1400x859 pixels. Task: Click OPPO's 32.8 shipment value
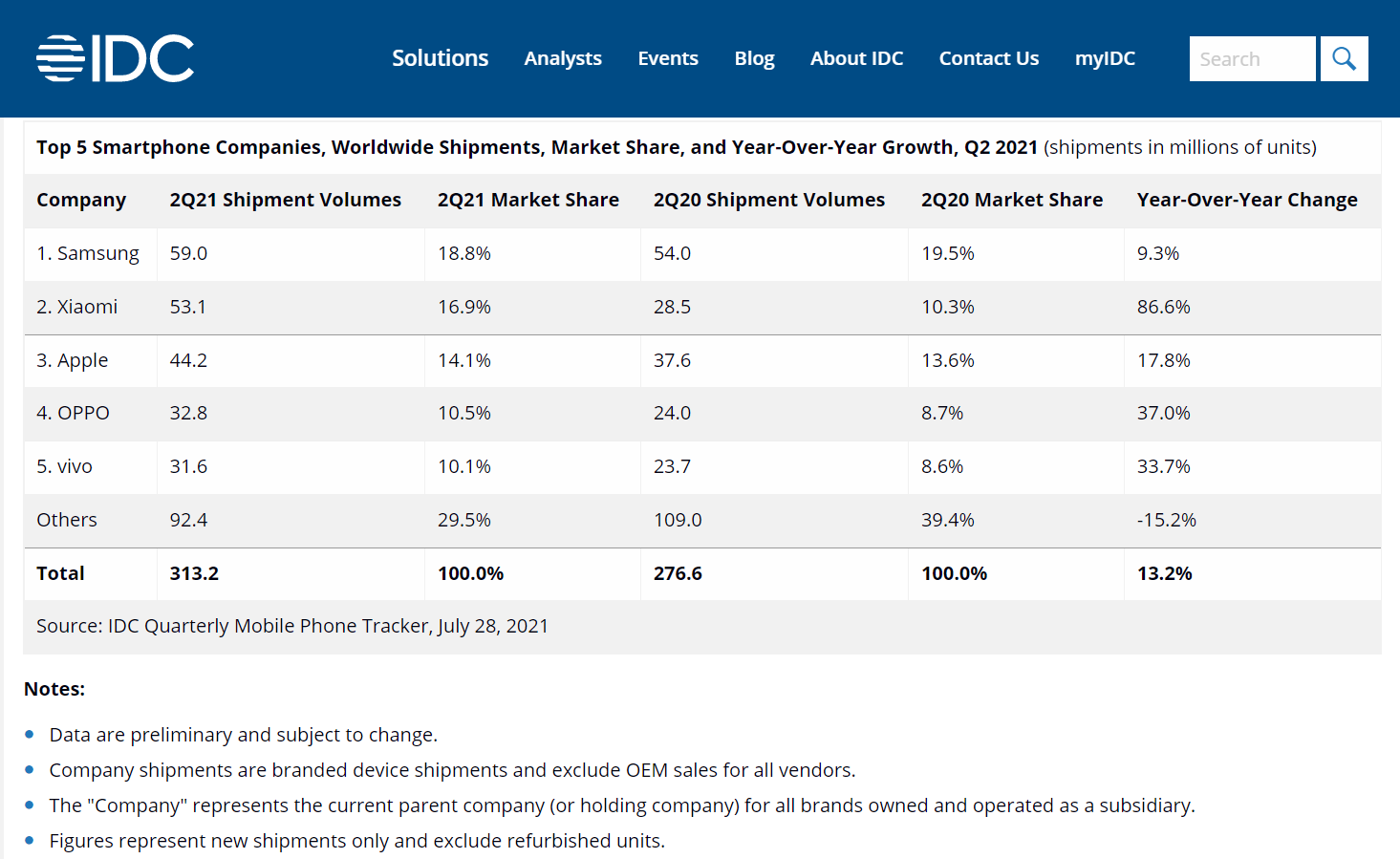(x=189, y=413)
